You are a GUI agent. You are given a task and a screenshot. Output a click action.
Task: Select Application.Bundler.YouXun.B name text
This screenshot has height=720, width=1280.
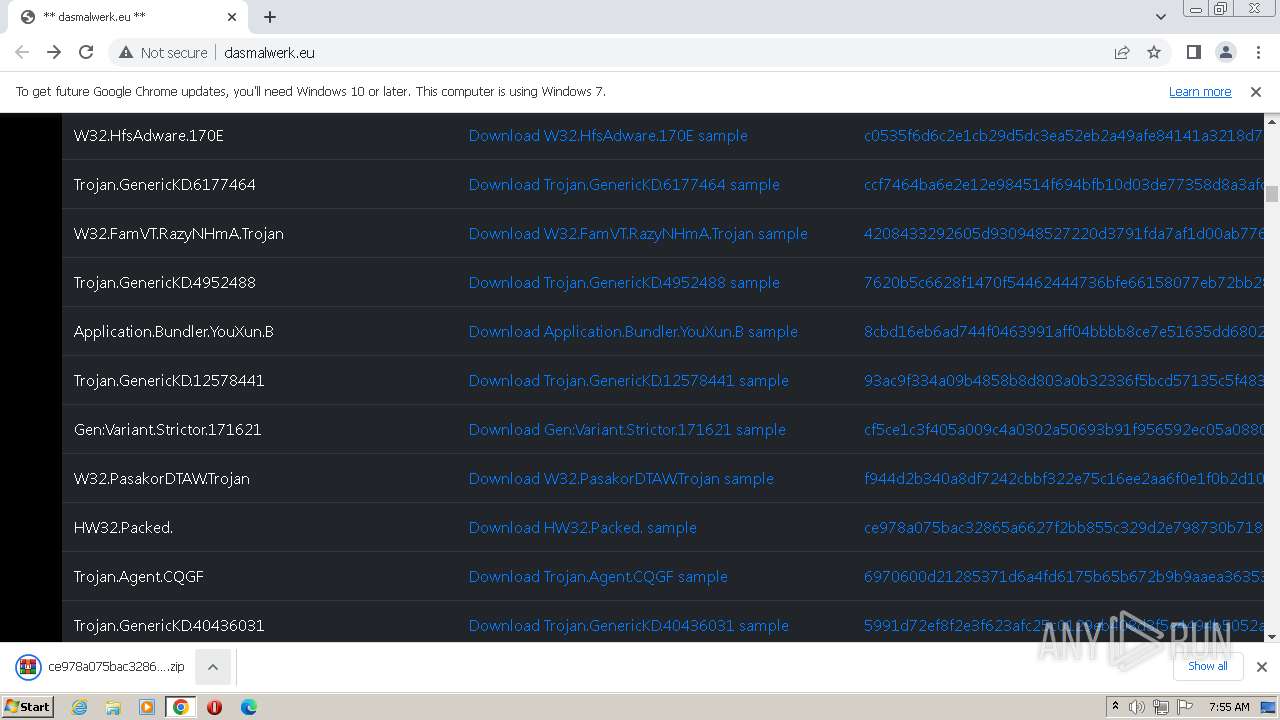click(174, 331)
